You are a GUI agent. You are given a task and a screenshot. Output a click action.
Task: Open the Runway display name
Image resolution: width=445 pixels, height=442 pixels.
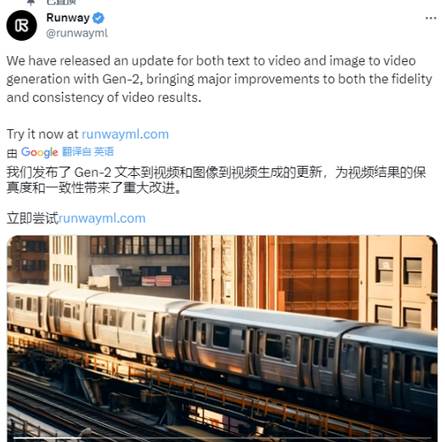[x=68, y=18]
